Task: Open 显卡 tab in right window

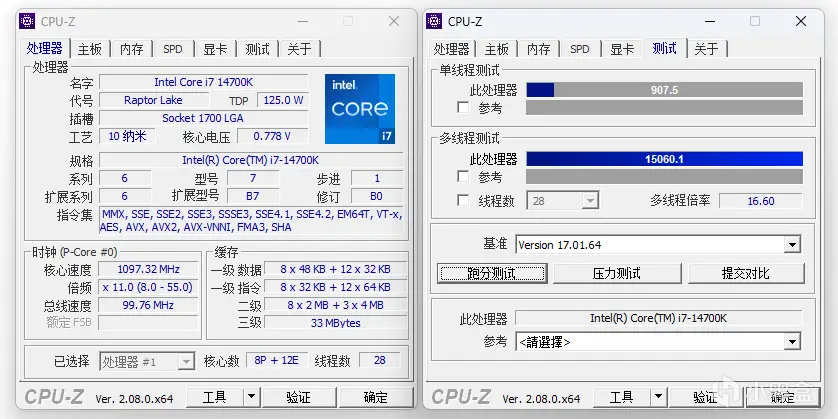Action: point(622,49)
